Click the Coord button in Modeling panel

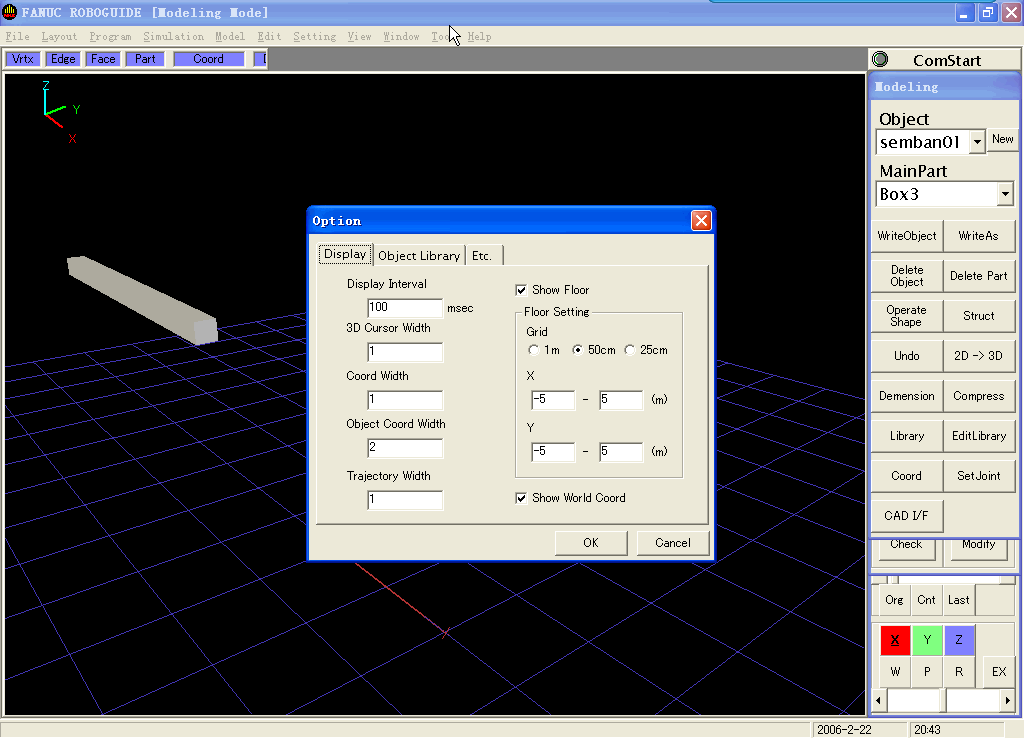tap(906, 476)
